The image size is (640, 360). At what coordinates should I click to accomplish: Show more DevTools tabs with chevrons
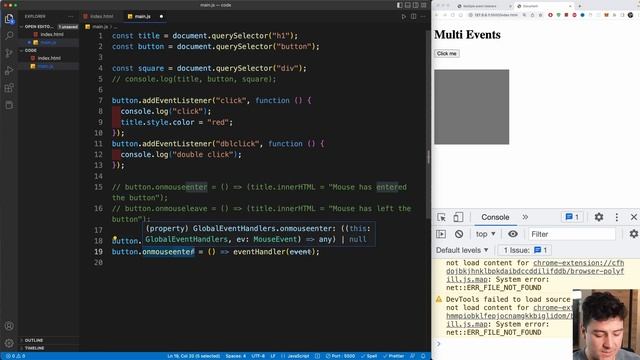[x=525, y=217]
